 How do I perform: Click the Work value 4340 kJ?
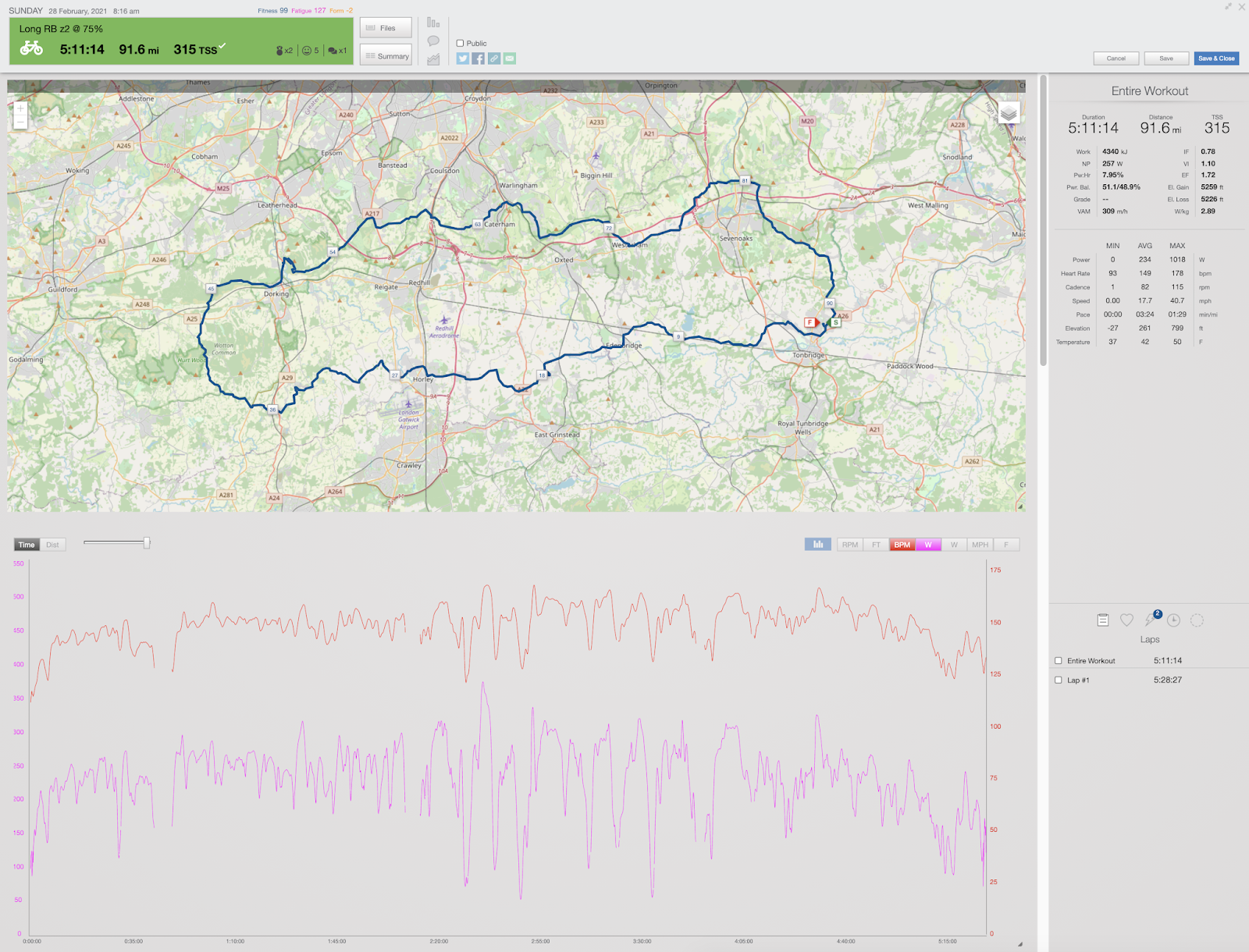pyautogui.click(x=1115, y=151)
